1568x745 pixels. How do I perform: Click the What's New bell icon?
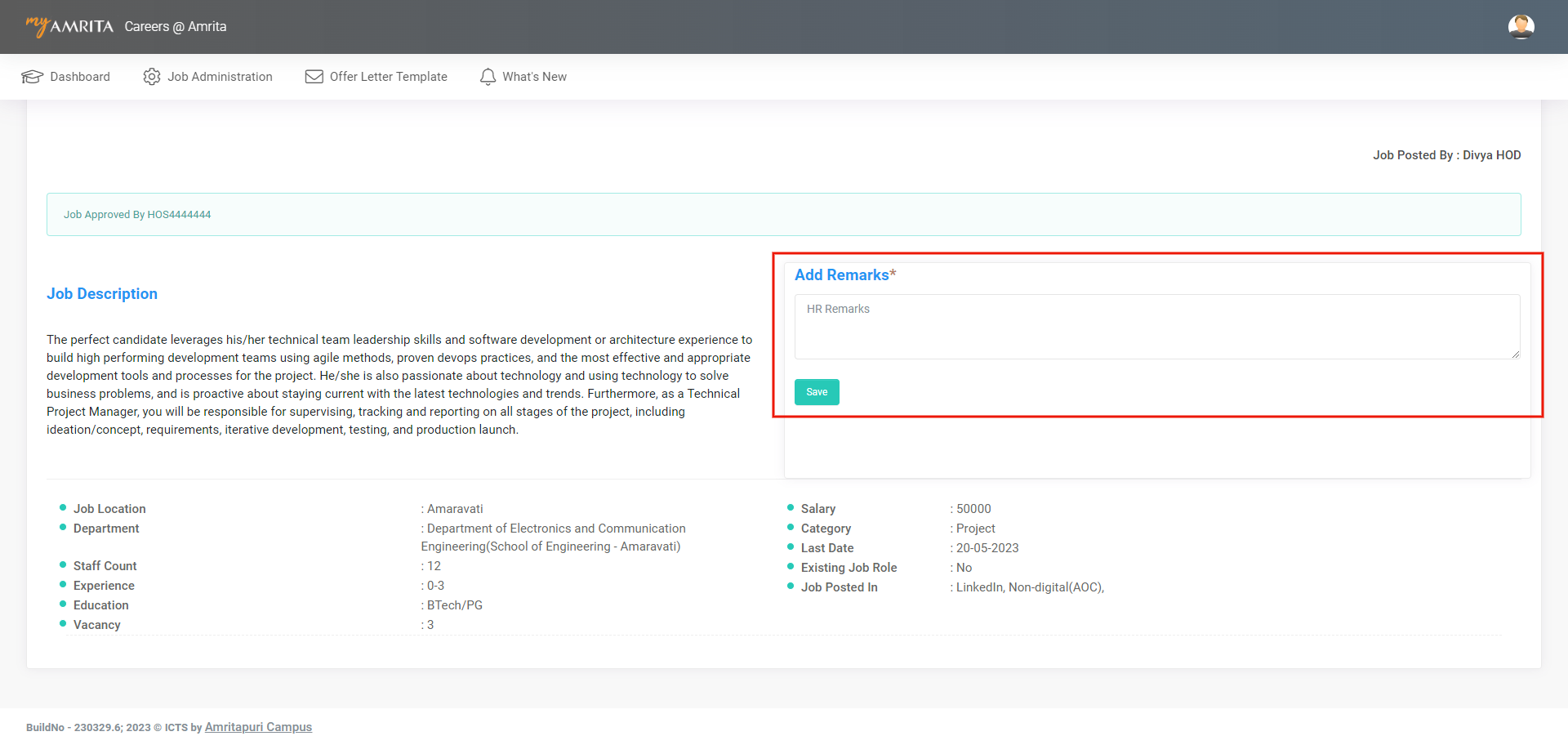(488, 77)
